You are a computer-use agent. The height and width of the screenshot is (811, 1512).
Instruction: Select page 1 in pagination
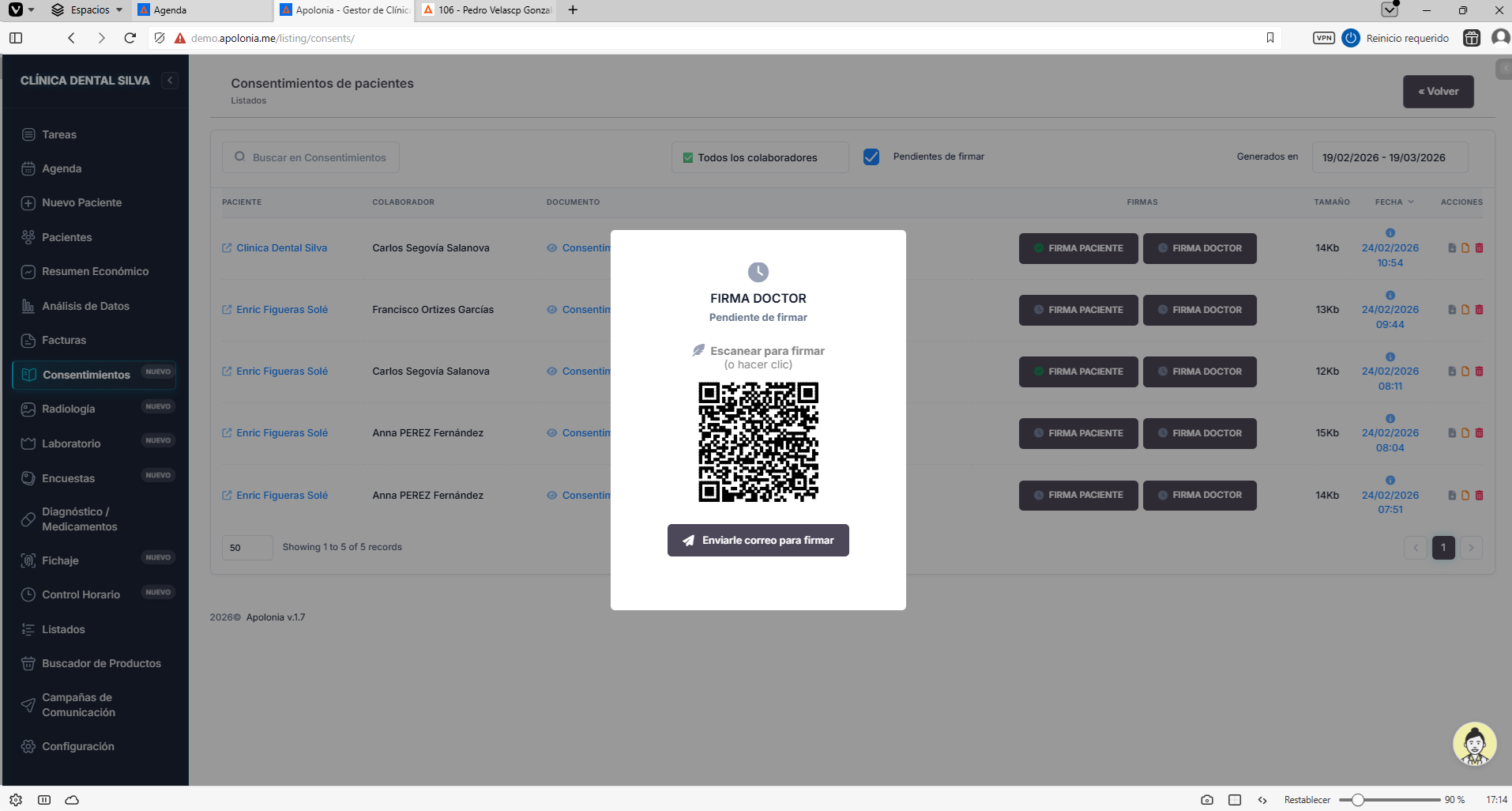(x=1443, y=548)
